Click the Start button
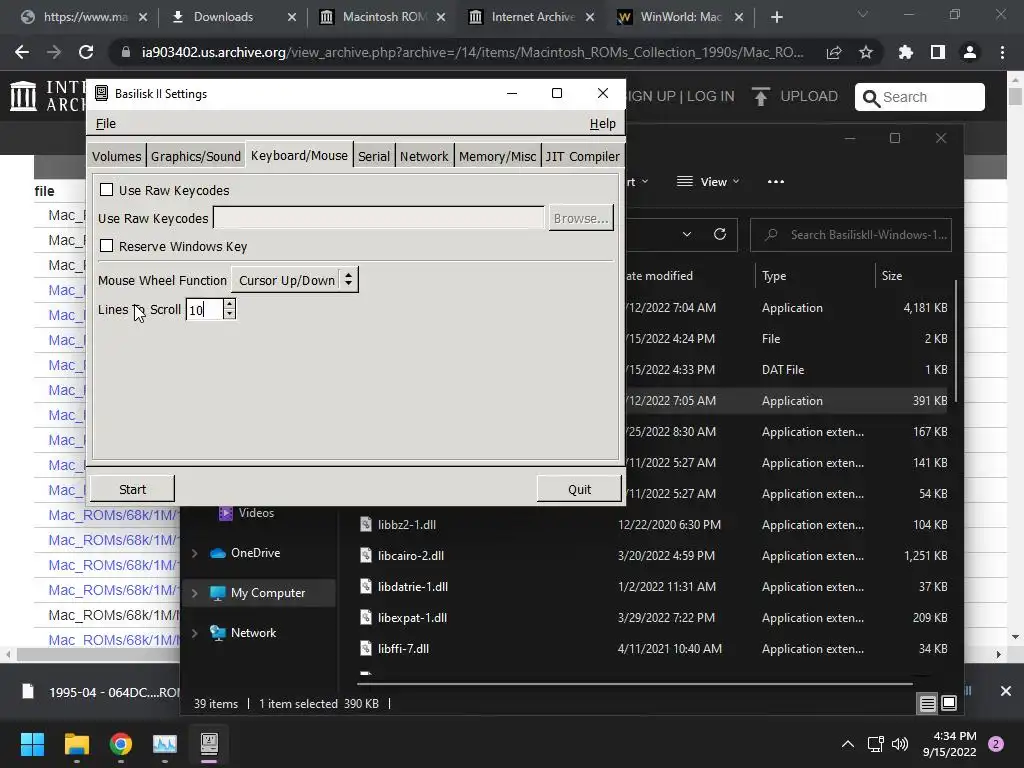Viewport: 1024px width, 768px height. click(x=133, y=489)
